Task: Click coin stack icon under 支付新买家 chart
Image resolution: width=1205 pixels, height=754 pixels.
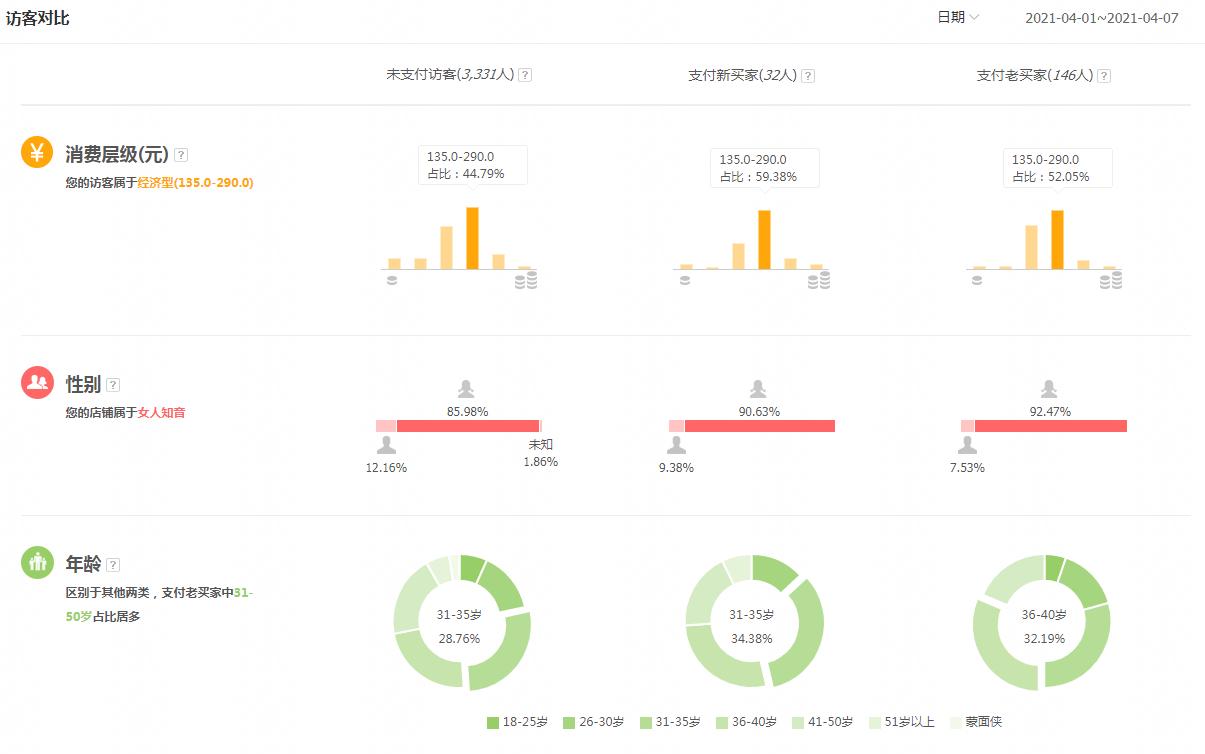Action: pyautogui.click(x=819, y=280)
